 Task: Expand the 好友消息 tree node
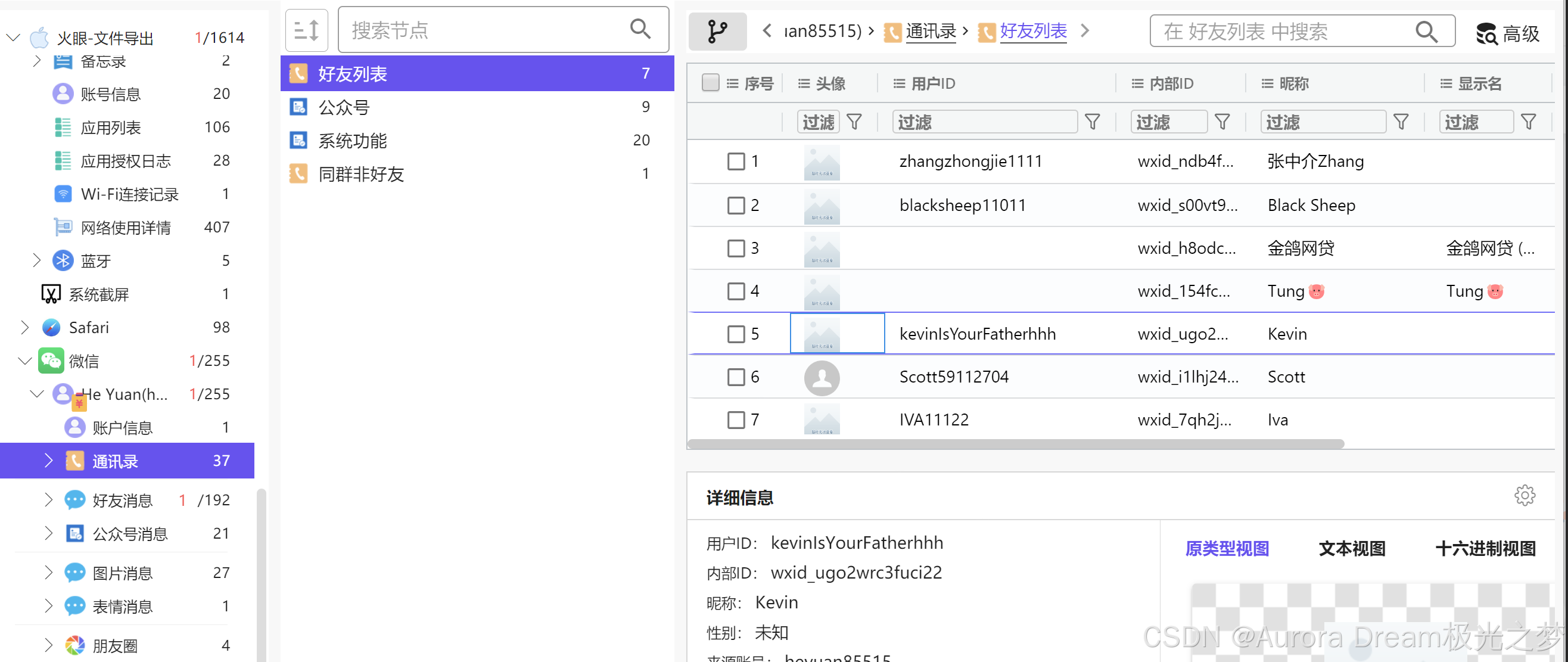tap(49, 500)
